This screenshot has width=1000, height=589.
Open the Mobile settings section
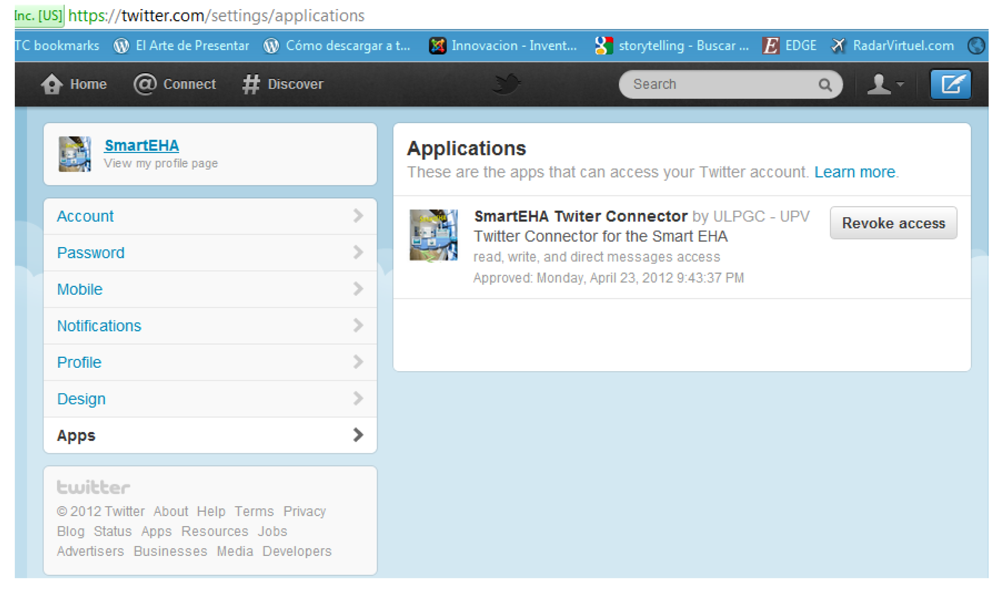[x=210, y=289]
